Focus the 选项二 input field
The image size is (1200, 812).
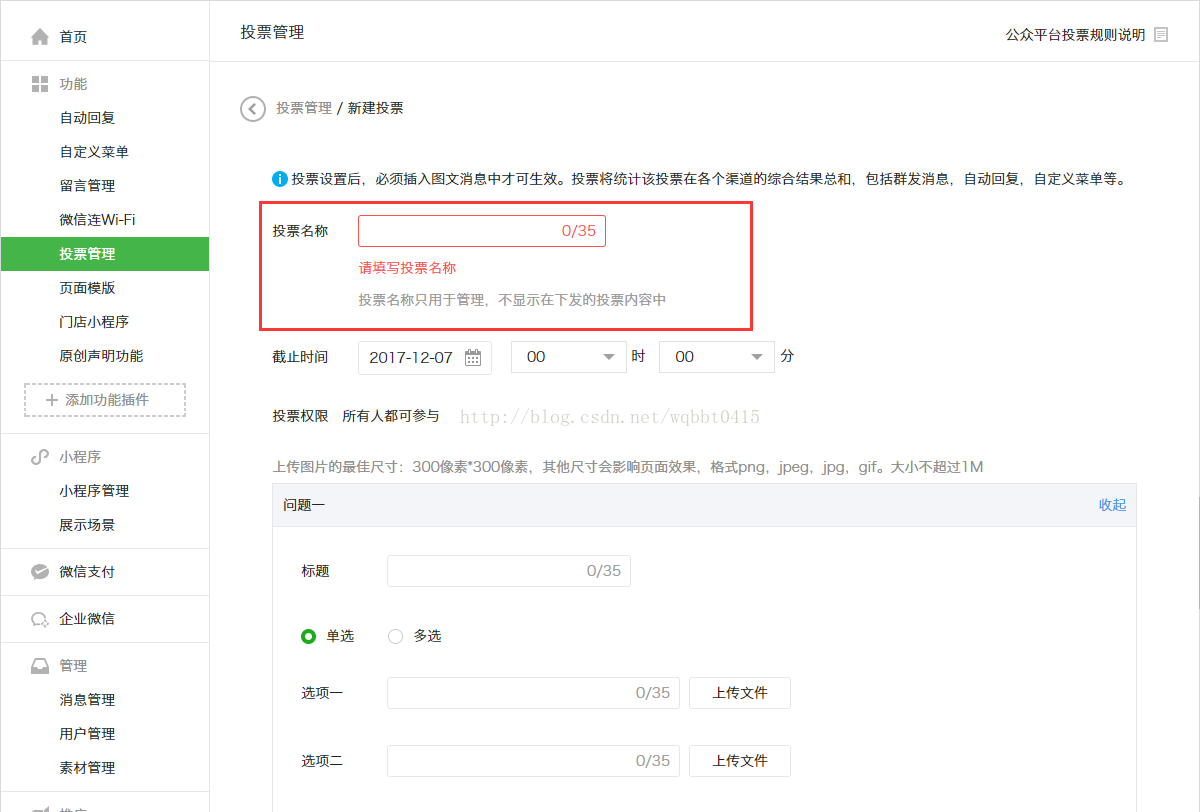click(533, 761)
